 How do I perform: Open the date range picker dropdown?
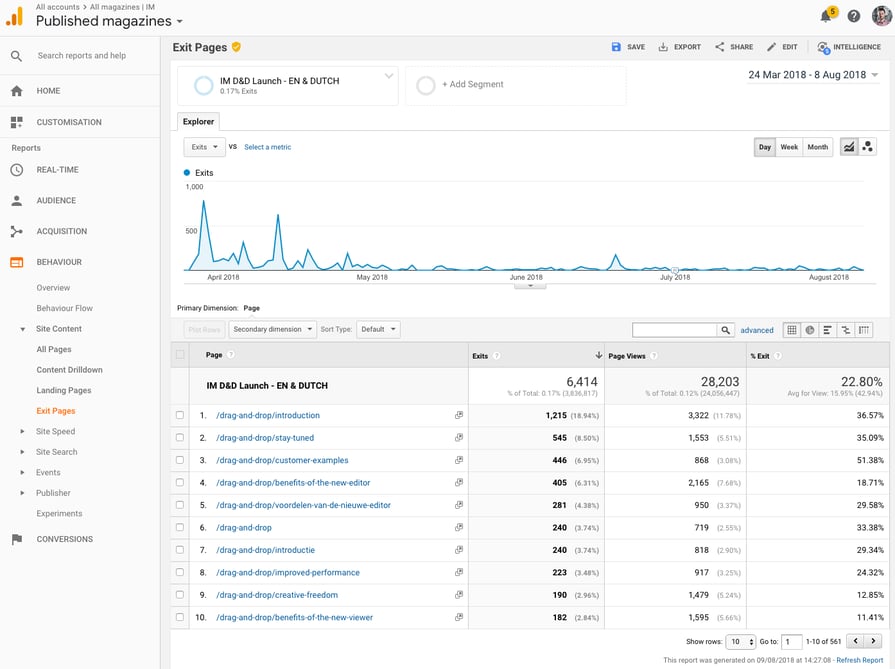click(x=813, y=75)
